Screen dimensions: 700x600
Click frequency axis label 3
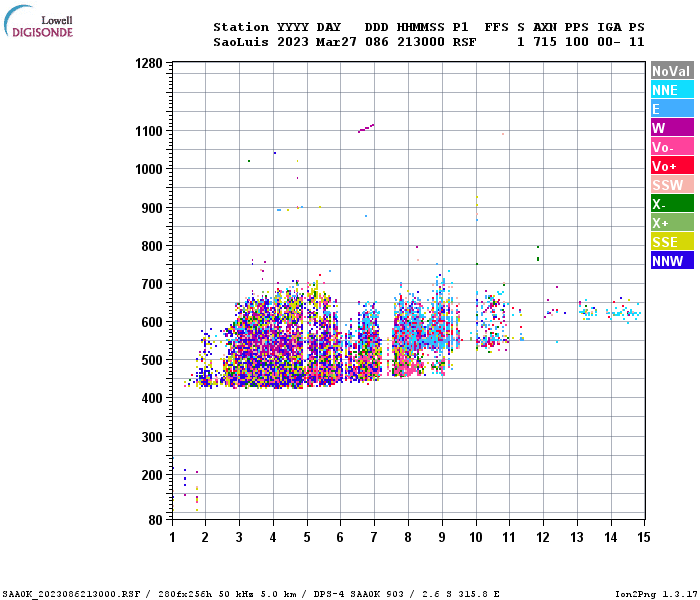click(x=239, y=537)
